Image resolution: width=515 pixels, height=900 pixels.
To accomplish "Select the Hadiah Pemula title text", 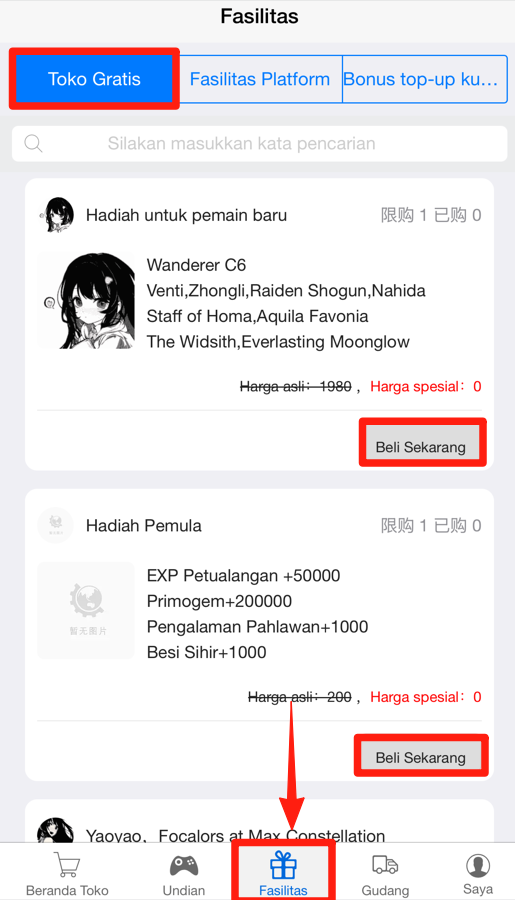I will point(144,526).
